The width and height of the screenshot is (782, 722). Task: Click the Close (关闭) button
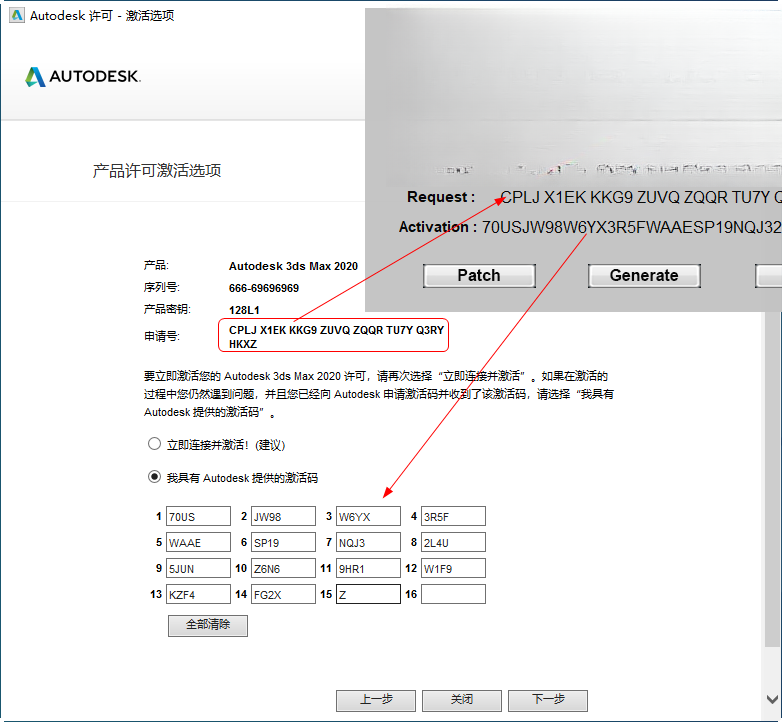coord(461,700)
